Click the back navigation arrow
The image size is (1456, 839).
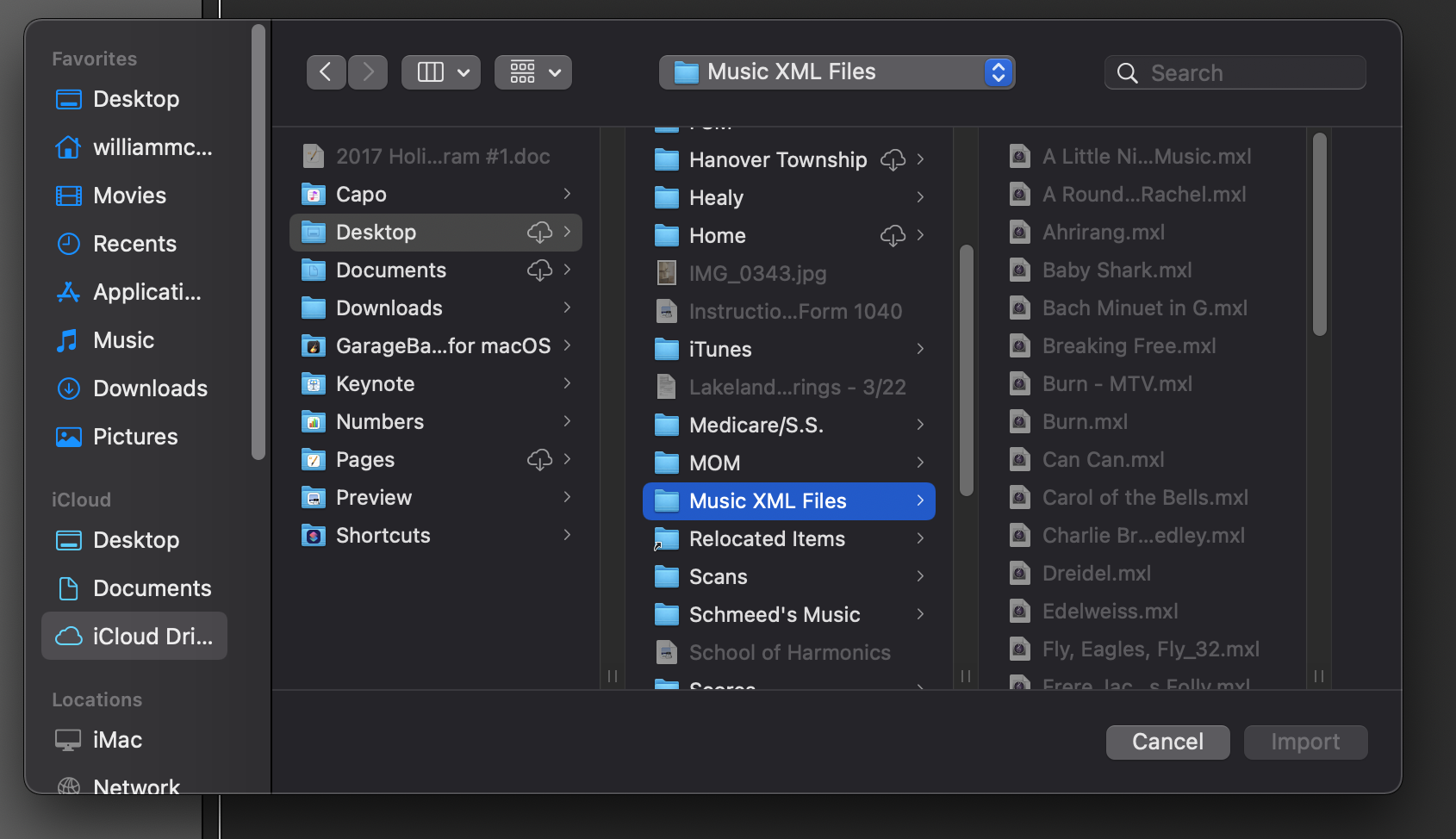coord(326,72)
